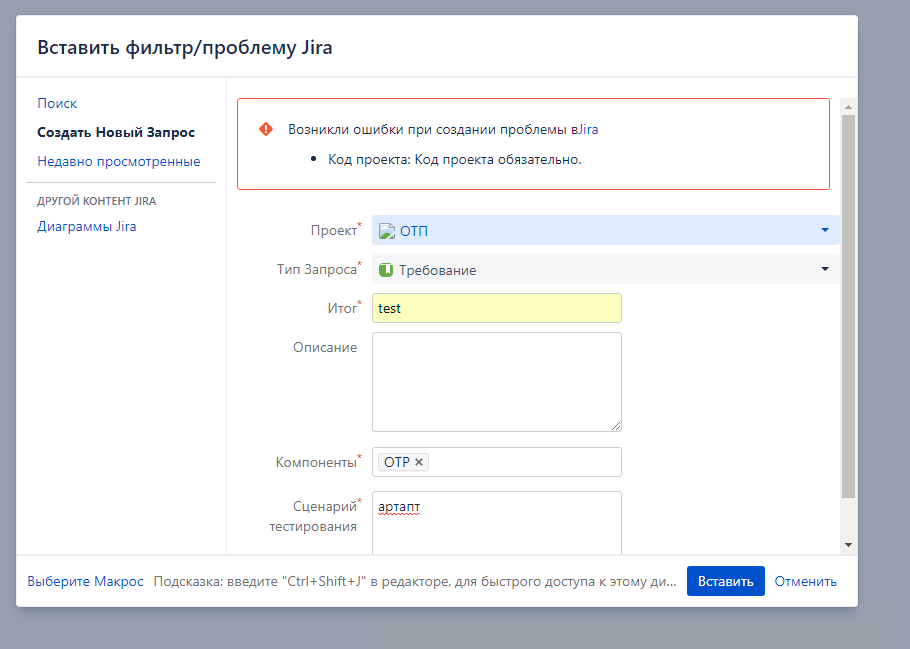Select the ОТП project field

(x=606, y=230)
